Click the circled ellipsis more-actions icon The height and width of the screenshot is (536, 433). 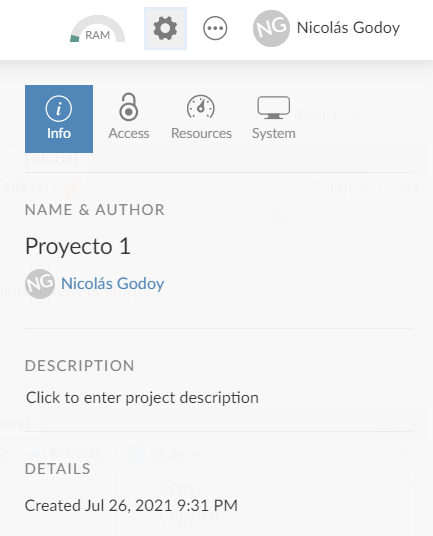[215, 28]
